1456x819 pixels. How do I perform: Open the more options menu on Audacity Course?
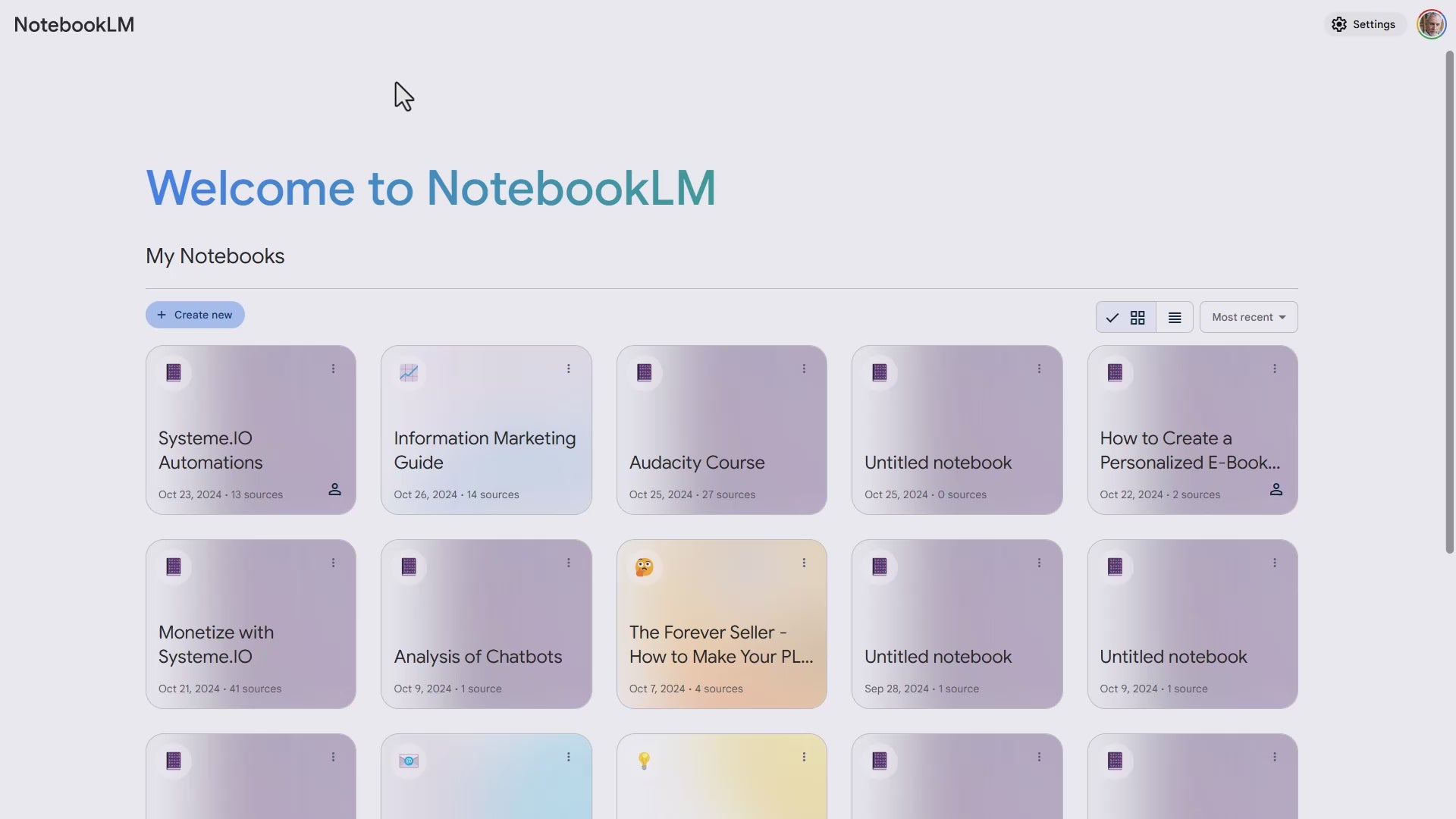804,369
